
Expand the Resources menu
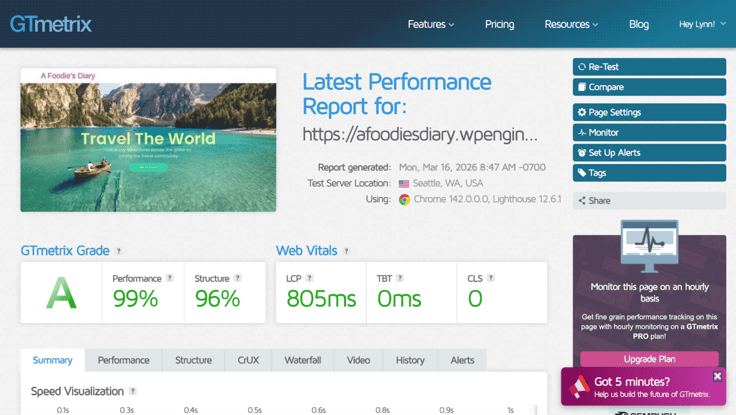click(571, 24)
